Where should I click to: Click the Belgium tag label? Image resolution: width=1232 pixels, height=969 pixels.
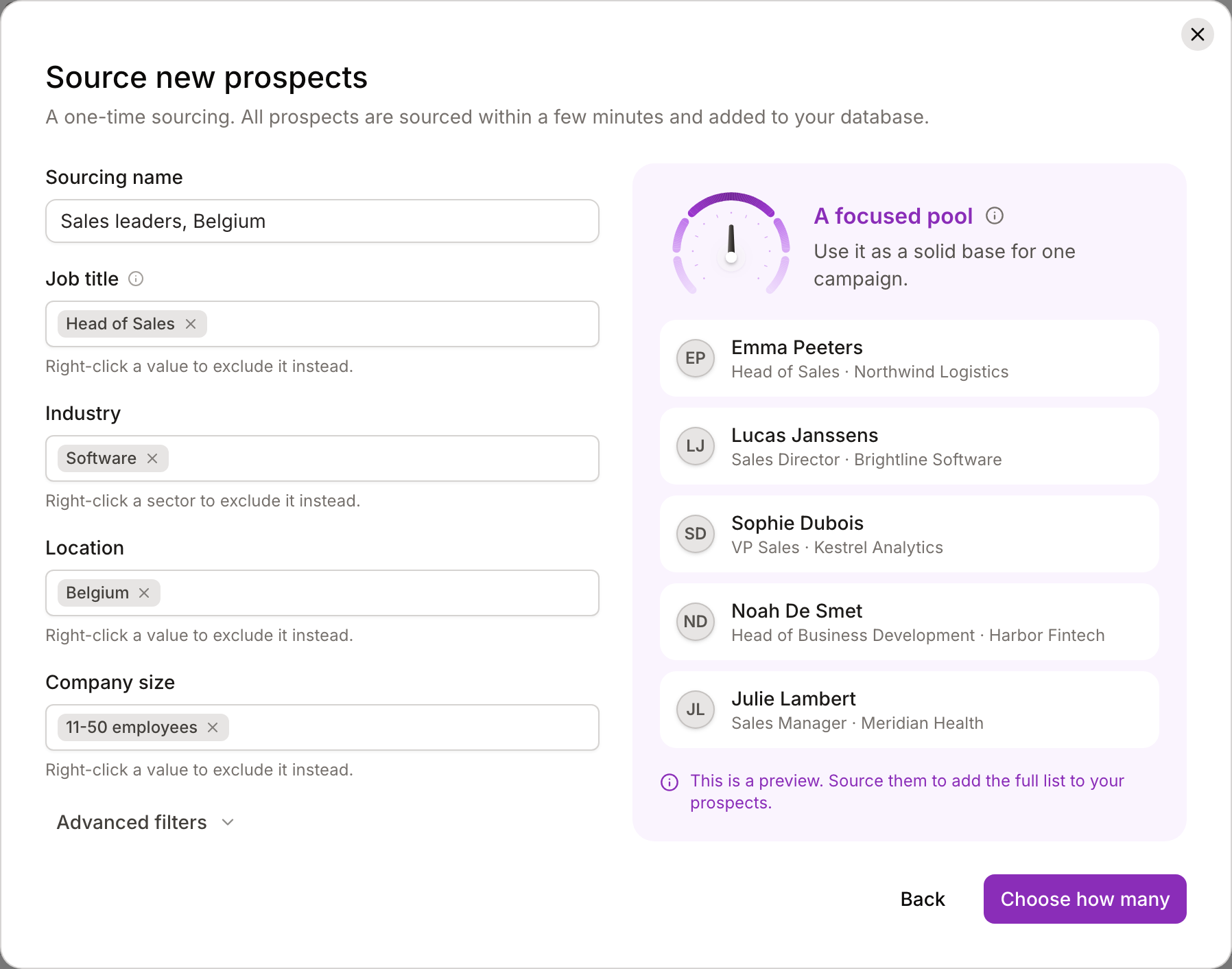pos(97,593)
